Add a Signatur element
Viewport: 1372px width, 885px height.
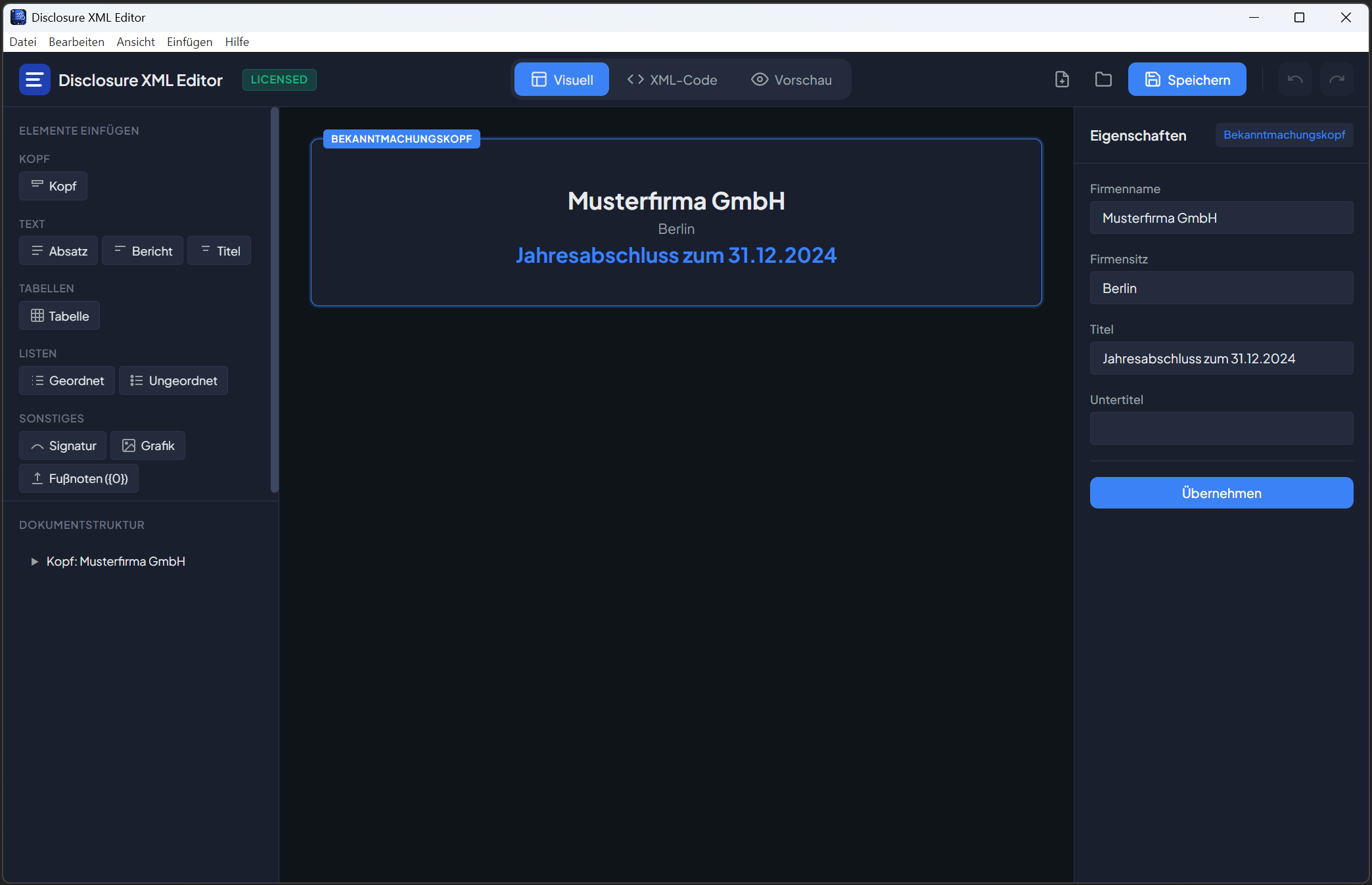point(62,445)
